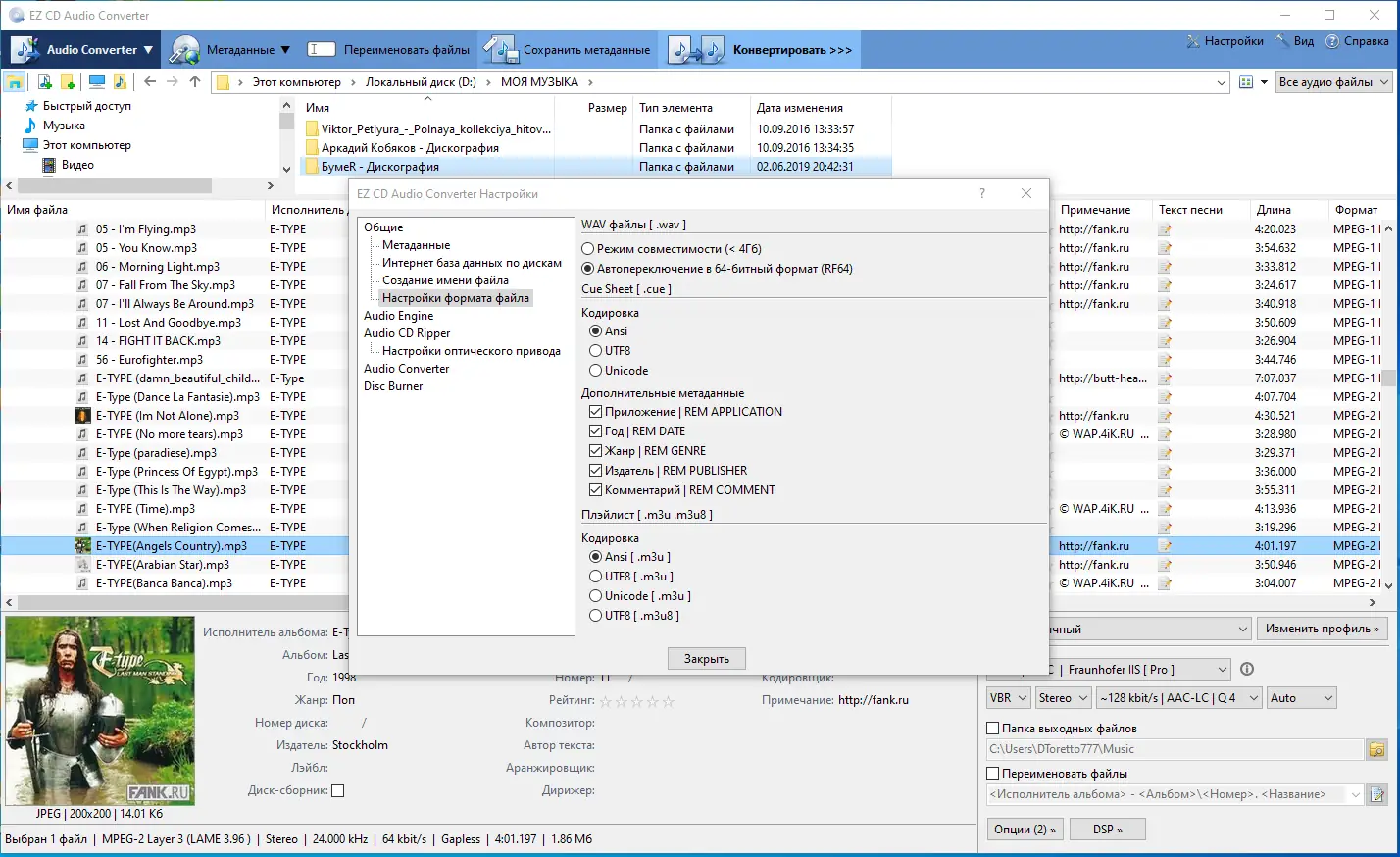Go up one folder level

coord(195,82)
